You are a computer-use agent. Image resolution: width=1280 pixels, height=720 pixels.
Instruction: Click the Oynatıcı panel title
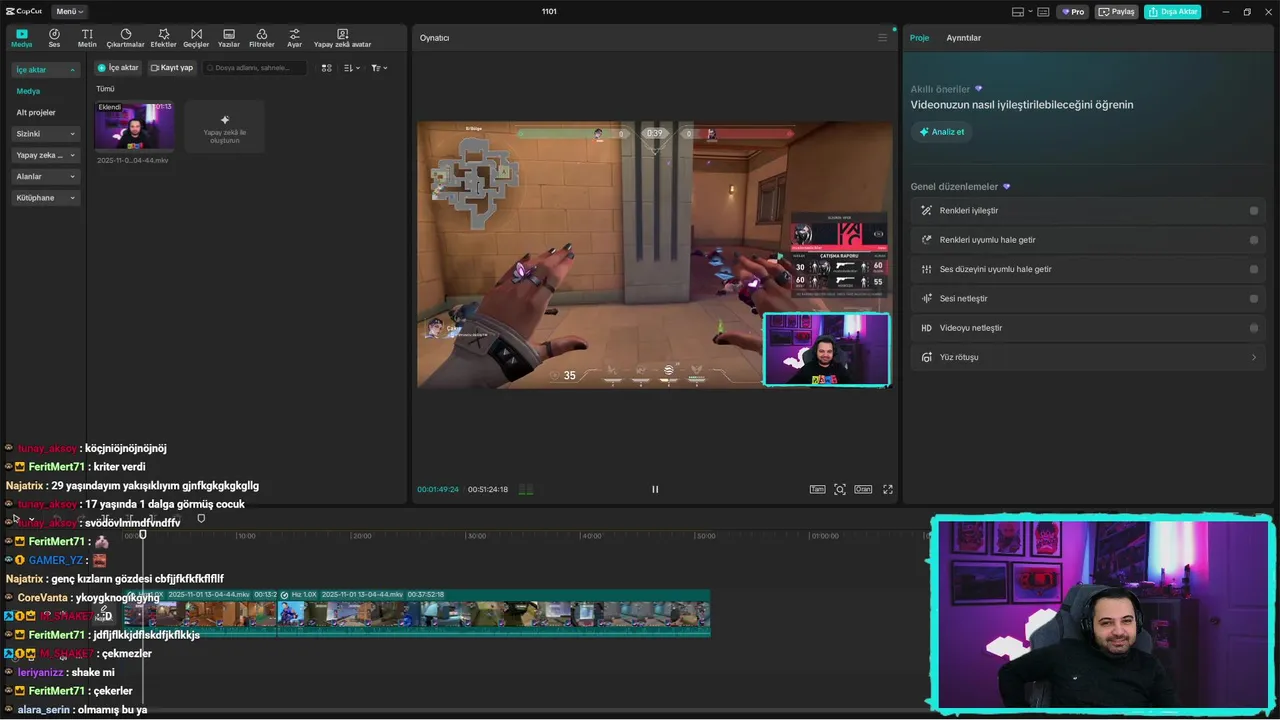click(434, 38)
